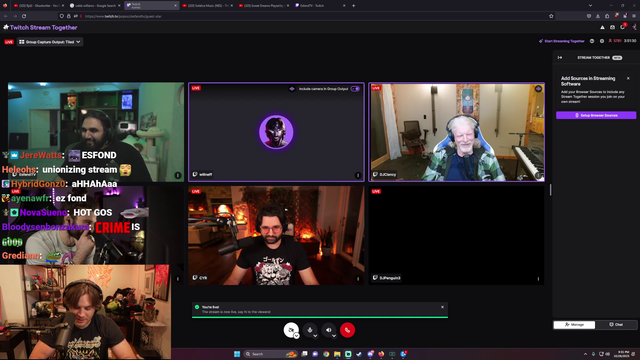This screenshot has width=640, height=360.
Task: Open File Explorer from taskbar
Action: [x=337, y=354]
